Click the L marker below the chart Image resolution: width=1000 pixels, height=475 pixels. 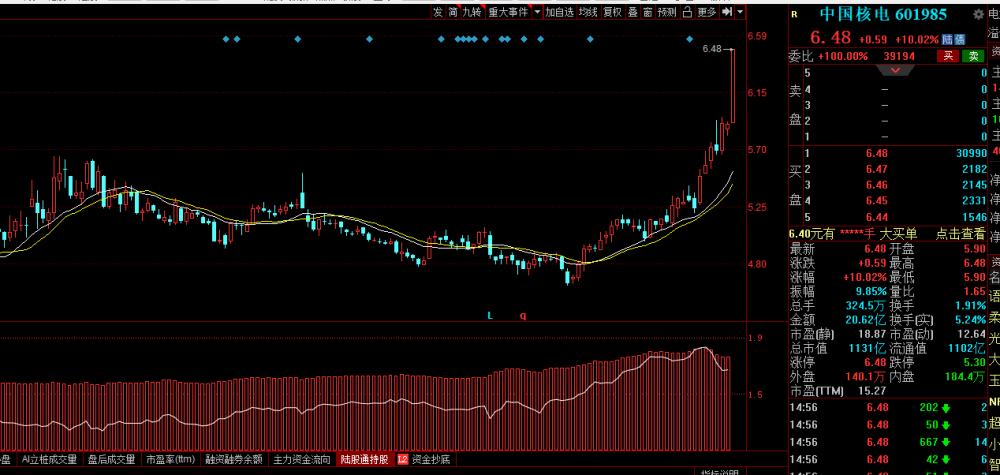pyautogui.click(x=490, y=315)
